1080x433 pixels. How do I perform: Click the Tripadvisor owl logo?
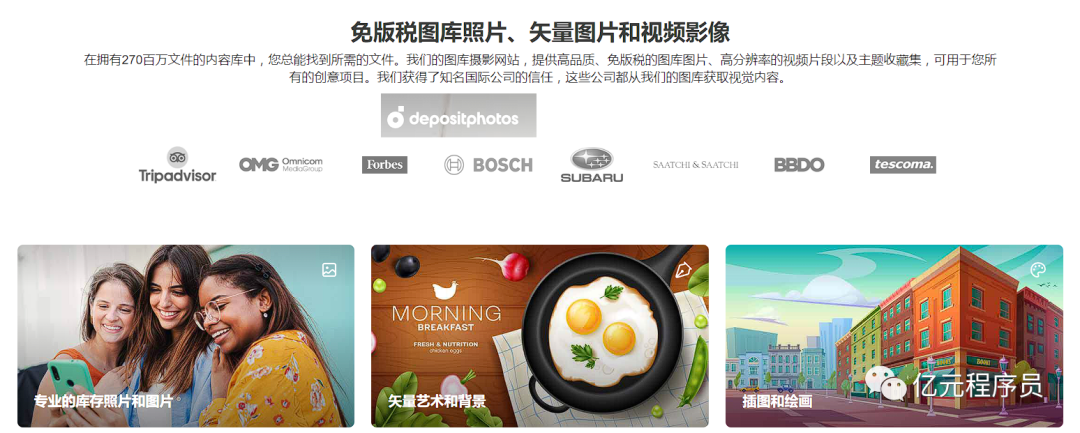178,165
